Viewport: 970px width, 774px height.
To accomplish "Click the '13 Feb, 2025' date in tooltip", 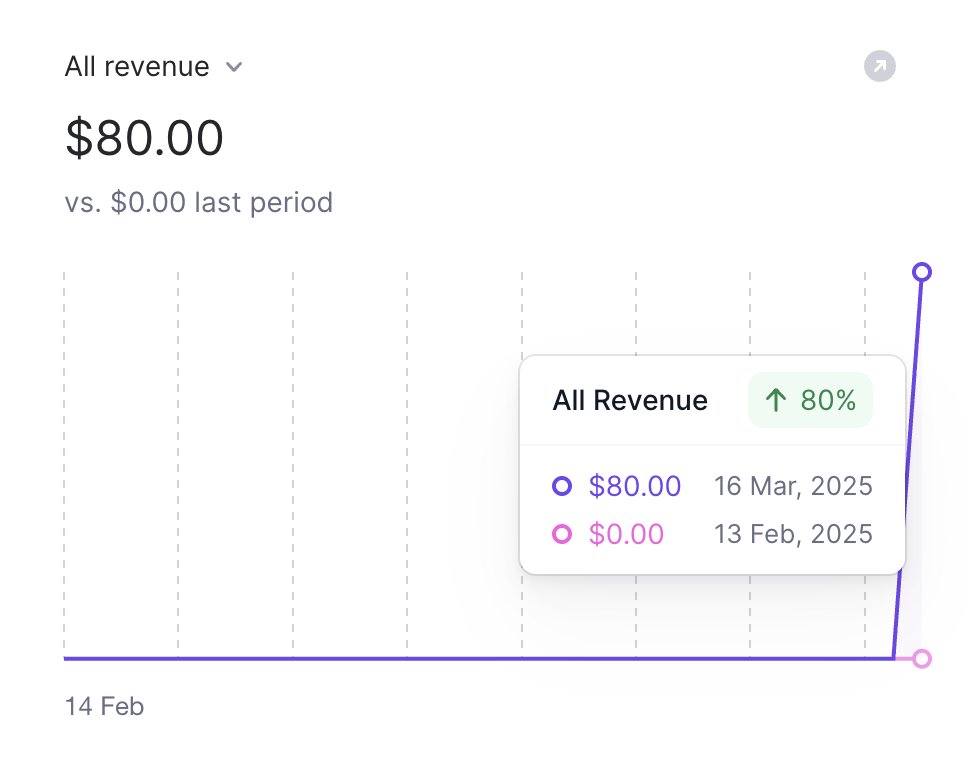I will pyautogui.click(x=793, y=534).
